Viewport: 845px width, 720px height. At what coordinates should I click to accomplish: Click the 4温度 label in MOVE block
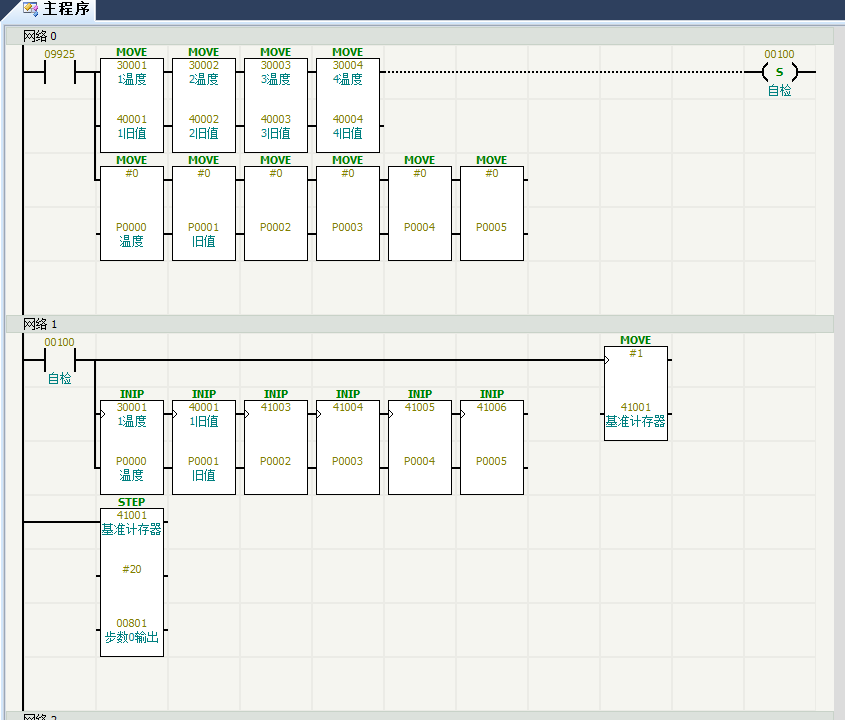tap(348, 79)
